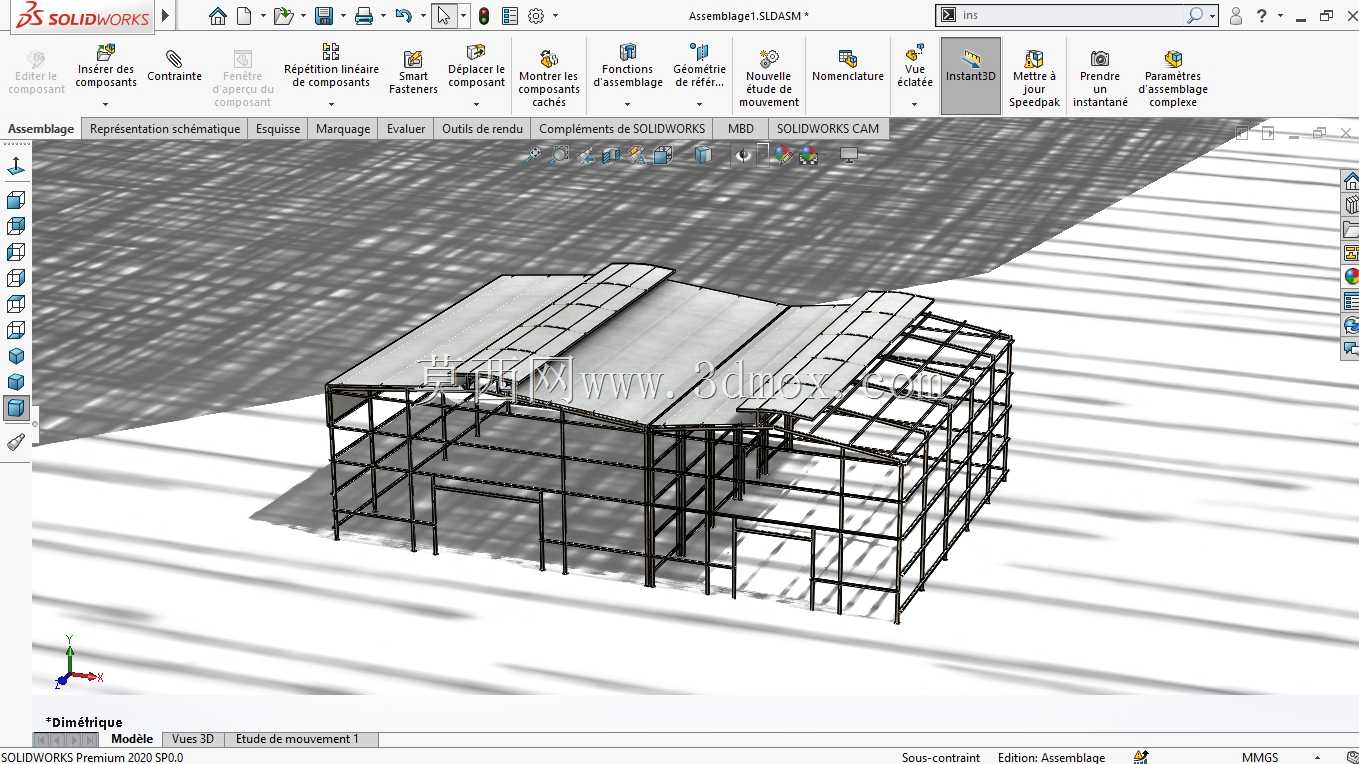Open the New document dropdown arrow
Viewport: 1359px width, 764px height.
click(263, 16)
